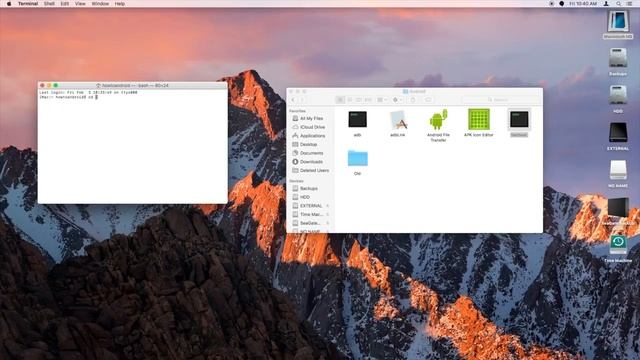
Task: Open All My Files in sidebar
Action: (x=311, y=118)
